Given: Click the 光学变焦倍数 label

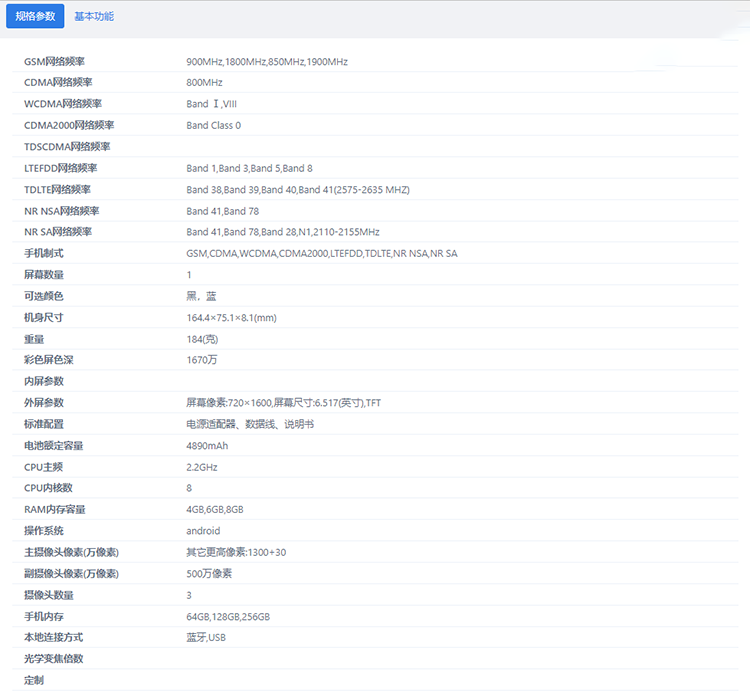Looking at the screenshot, I should click(x=54, y=659).
